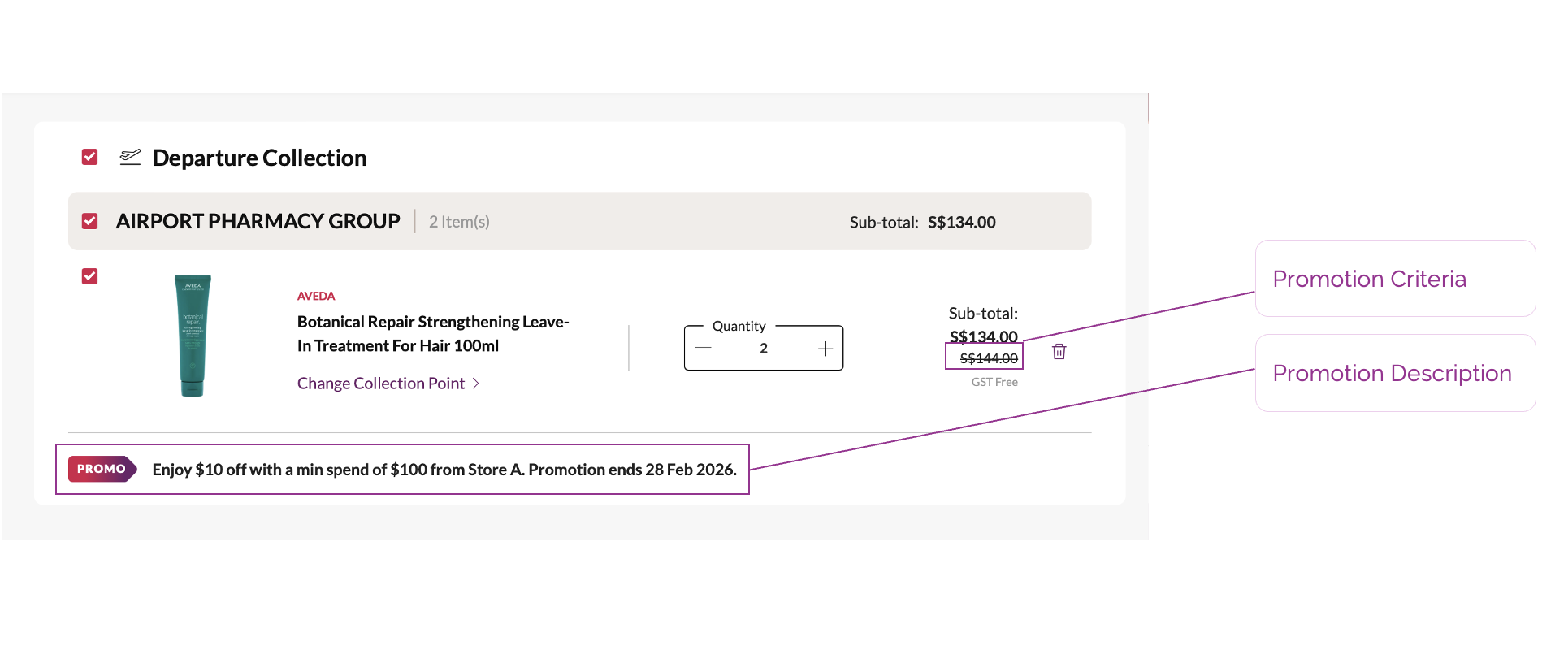Click the AVEDA brand name
Screen dimensions: 1568x650
pyautogui.click(x=316, y=296)
